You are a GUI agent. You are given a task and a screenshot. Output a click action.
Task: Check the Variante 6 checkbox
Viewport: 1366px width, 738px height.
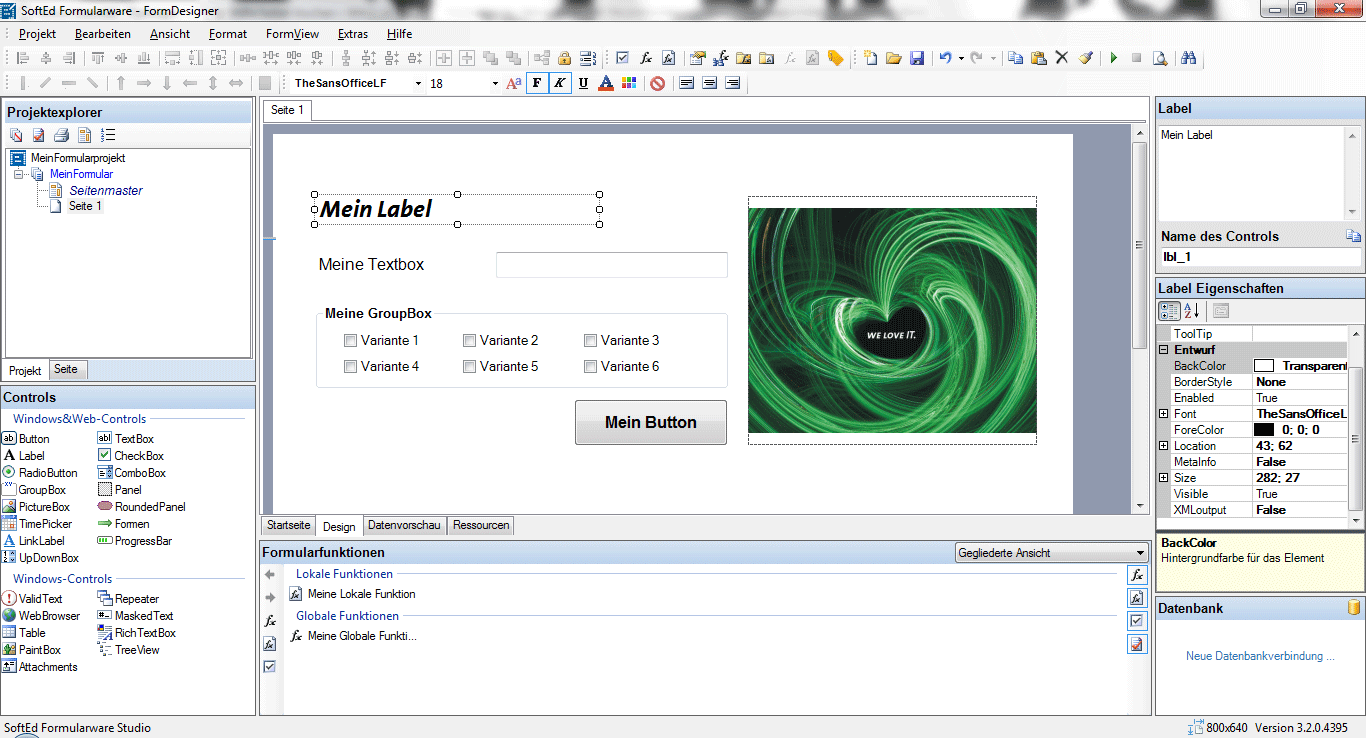pyautogui.click(x=591, y=366)
